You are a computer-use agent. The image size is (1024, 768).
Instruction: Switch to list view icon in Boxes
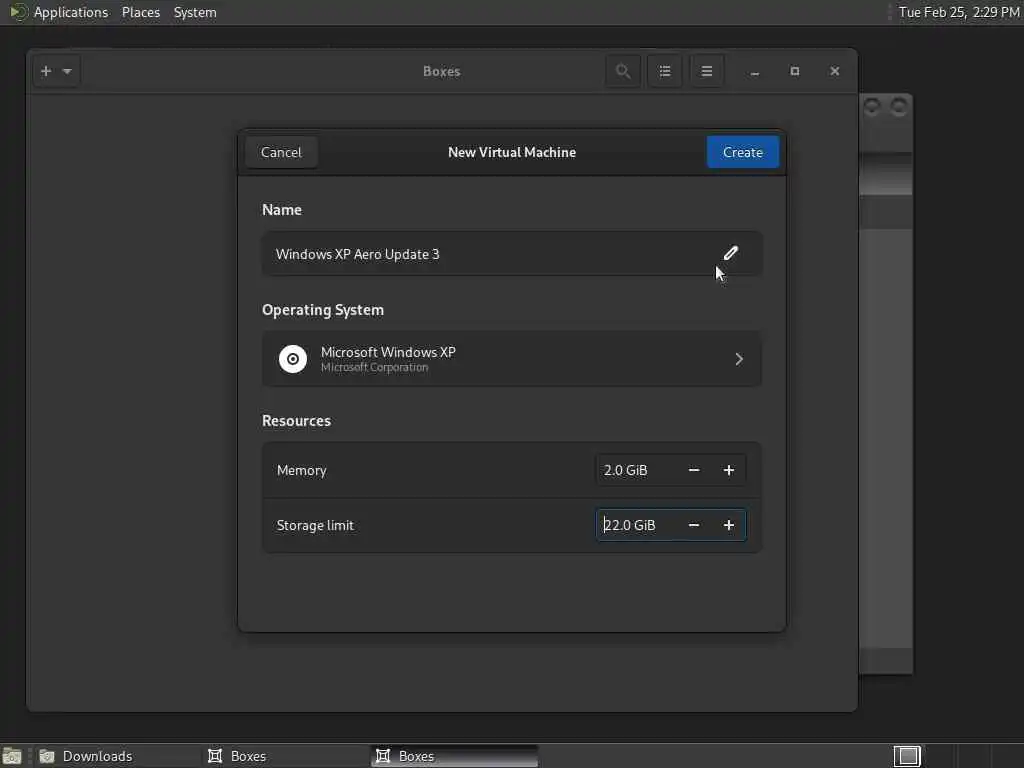665,71
